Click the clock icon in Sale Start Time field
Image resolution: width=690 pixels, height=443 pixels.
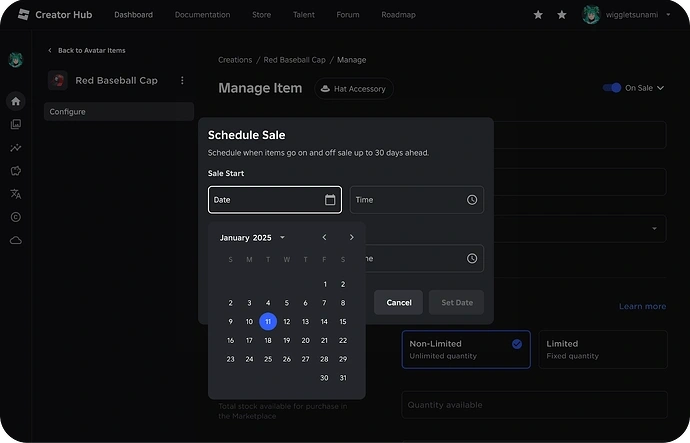pyautogui.click(x=472, y=200)
